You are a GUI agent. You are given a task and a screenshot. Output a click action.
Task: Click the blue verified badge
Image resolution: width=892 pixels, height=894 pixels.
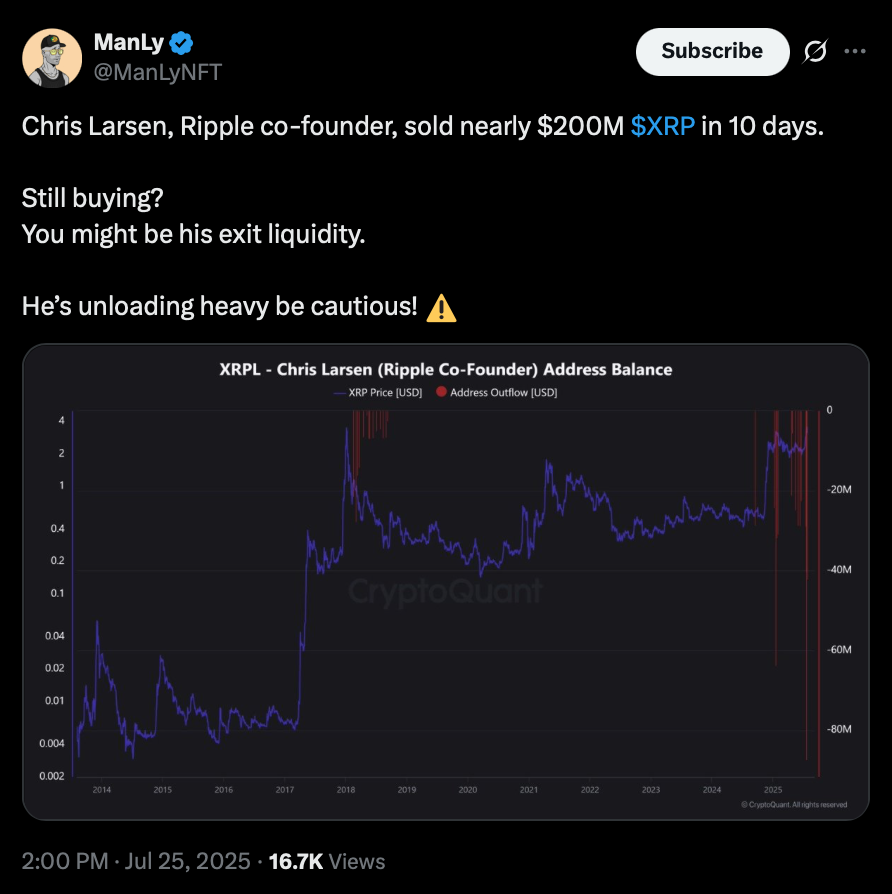coord(181,43)
